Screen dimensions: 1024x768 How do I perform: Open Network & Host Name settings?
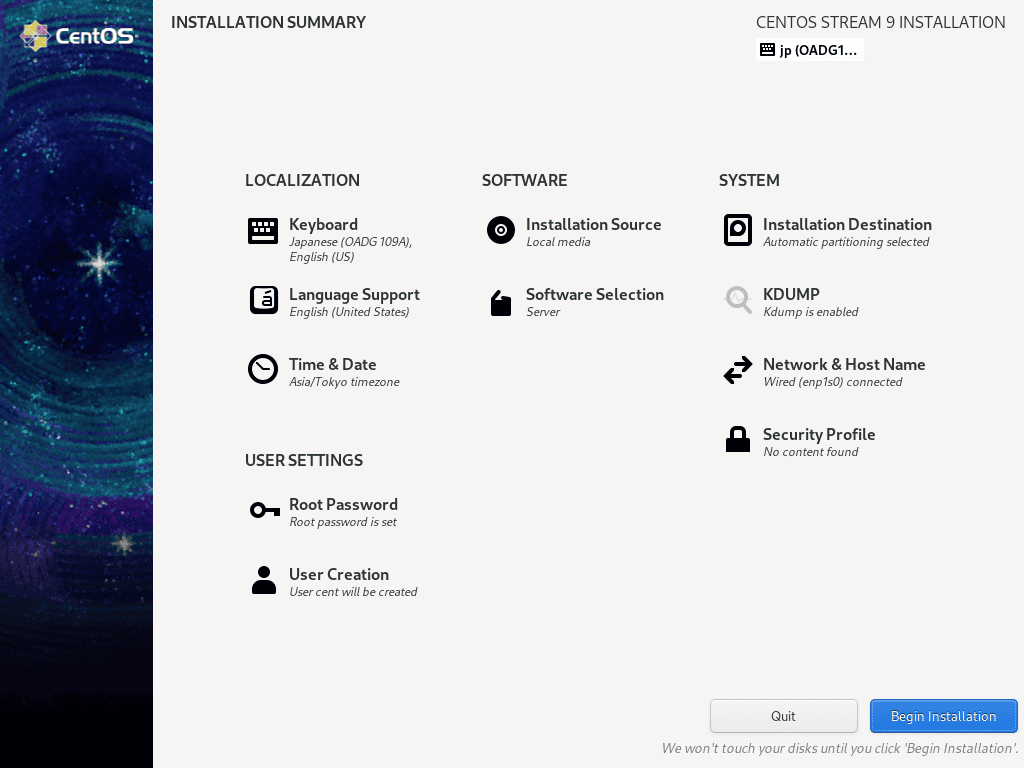[824, 372]
